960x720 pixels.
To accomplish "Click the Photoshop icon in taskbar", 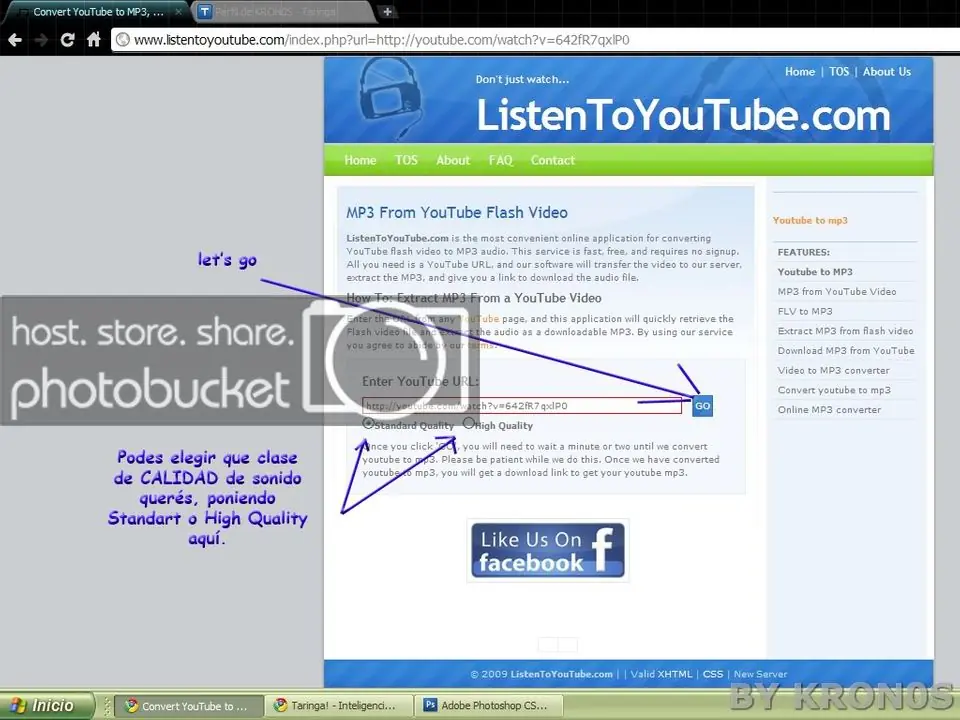I will coord(430,705).
